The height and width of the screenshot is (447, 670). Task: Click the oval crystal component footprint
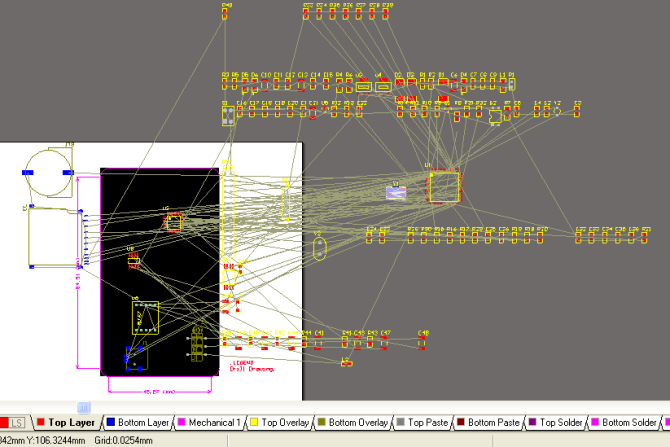point(320,248)
